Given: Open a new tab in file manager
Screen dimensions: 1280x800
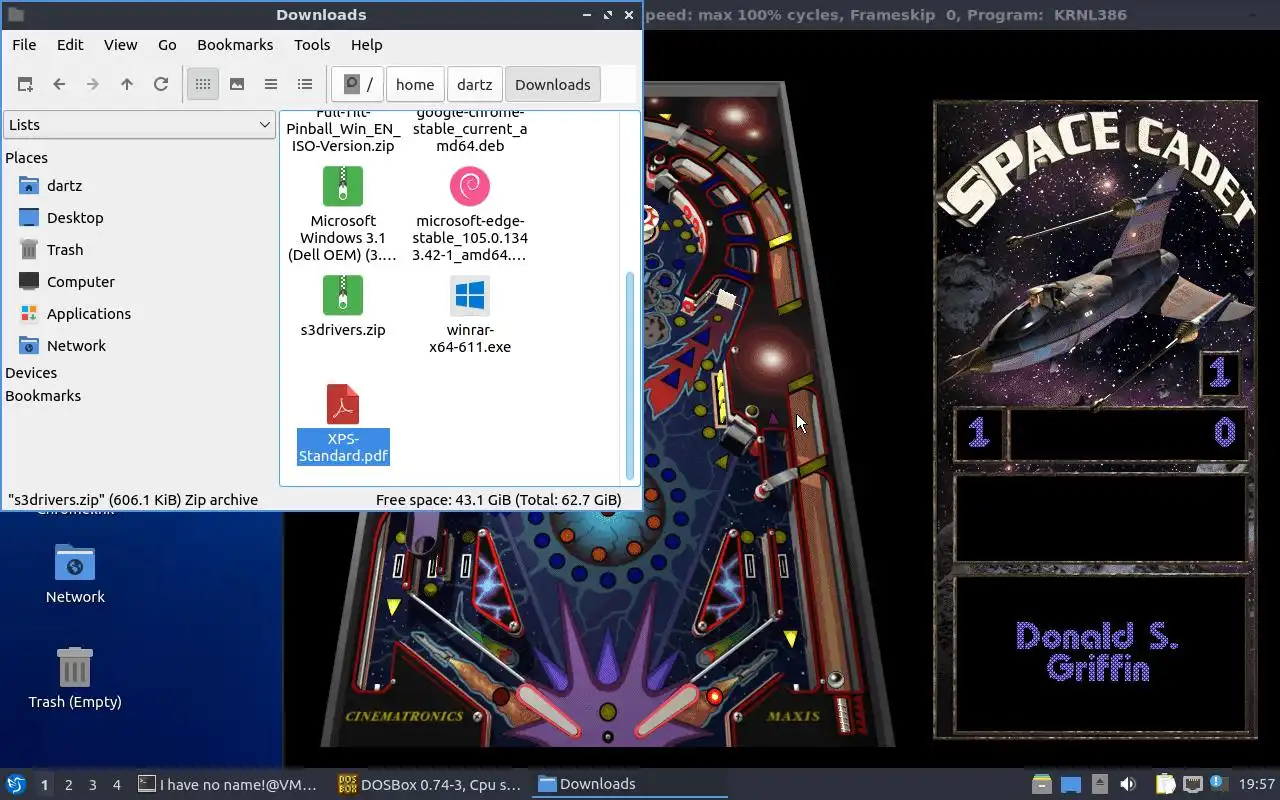Looking at the screenshot, I should [x=25, y=85].
